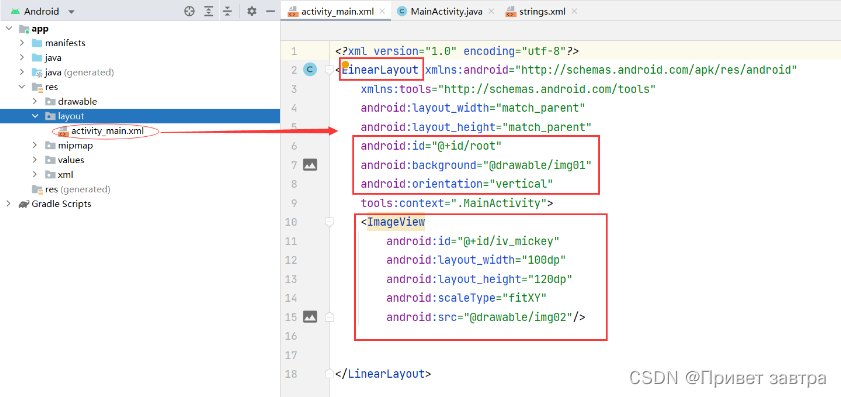This screenshot has width=841, height=397.
Task: Select the drawable folder row
Action: click(x=139, y=101)
